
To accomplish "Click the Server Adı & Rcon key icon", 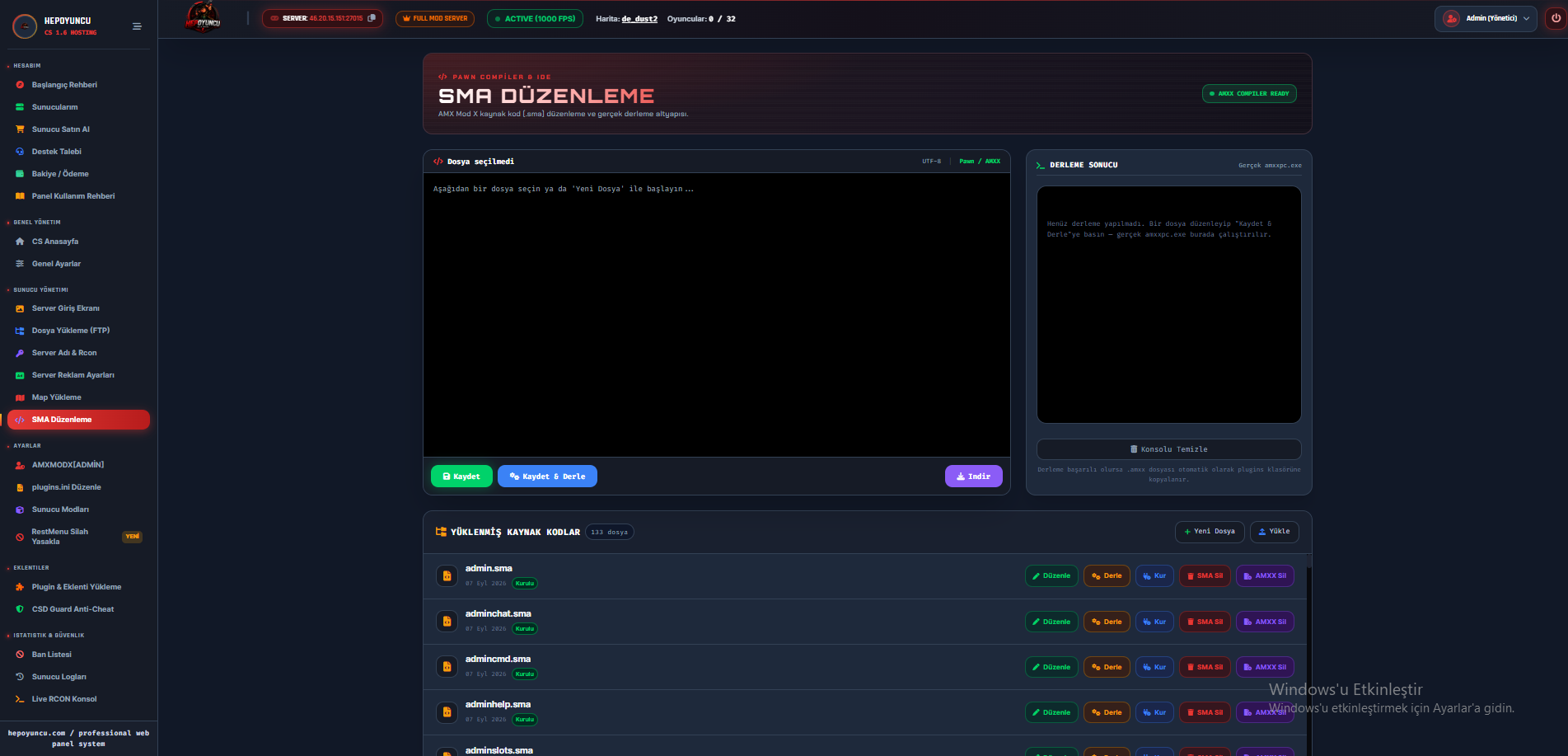I will (20, 353).
